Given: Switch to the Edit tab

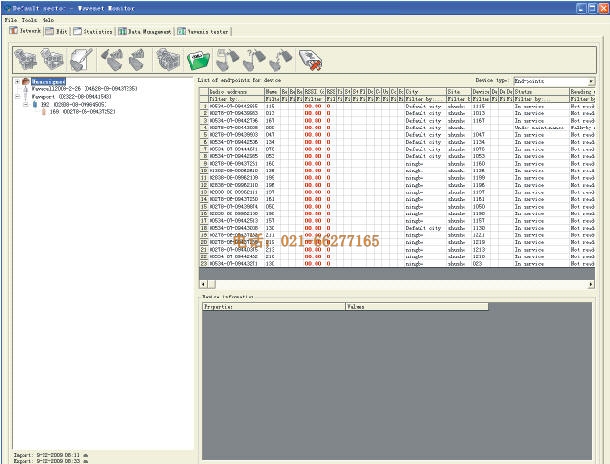Looking at the screenshot, I should [57, 31].
